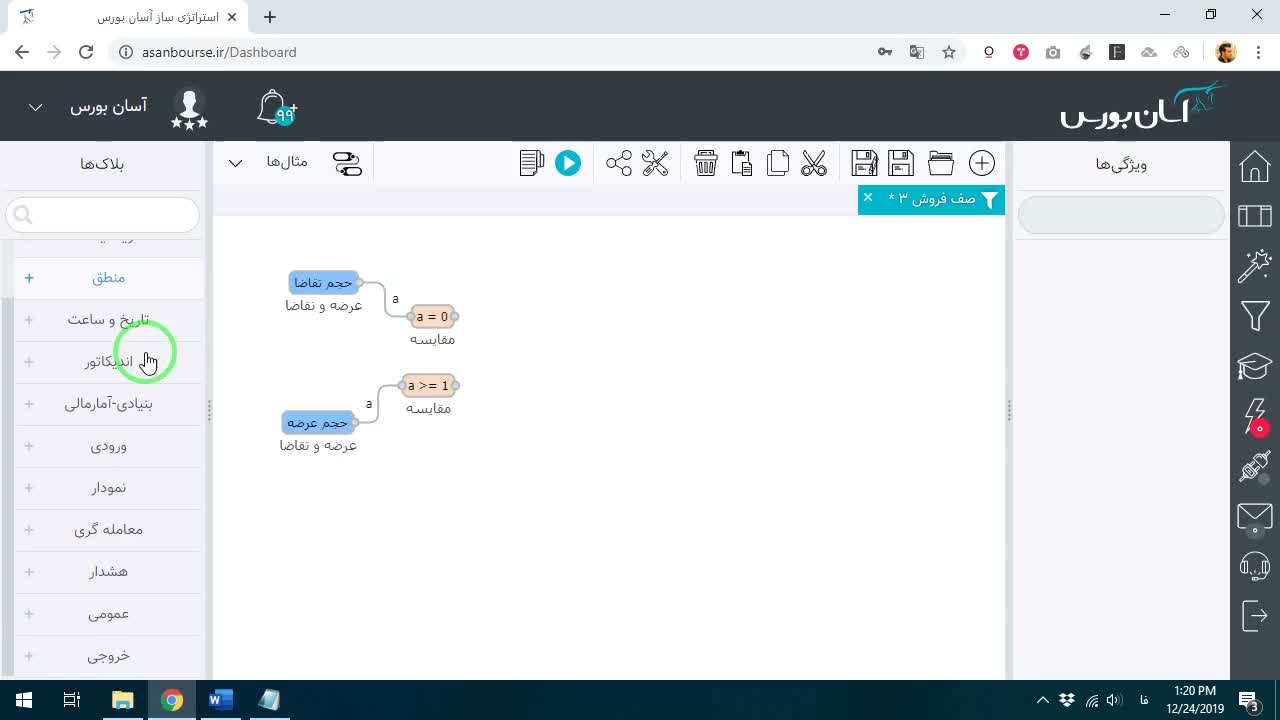The image size is (1280, 720).
Task: Click the notification bell with 99+ badge
Action: point(276,108)
